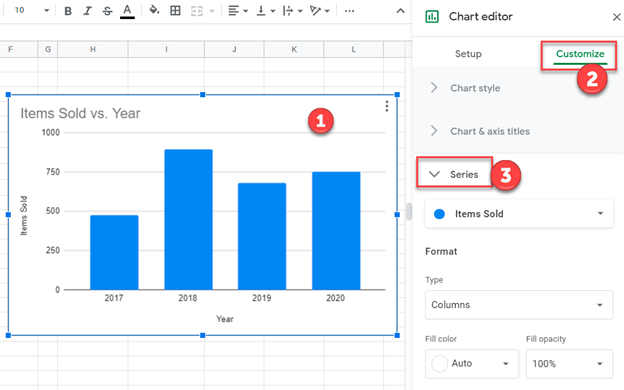Image resolution: width=624 pixels, height=390 pixels.
Task: Select column header J
Action: (x=234, y=49)
